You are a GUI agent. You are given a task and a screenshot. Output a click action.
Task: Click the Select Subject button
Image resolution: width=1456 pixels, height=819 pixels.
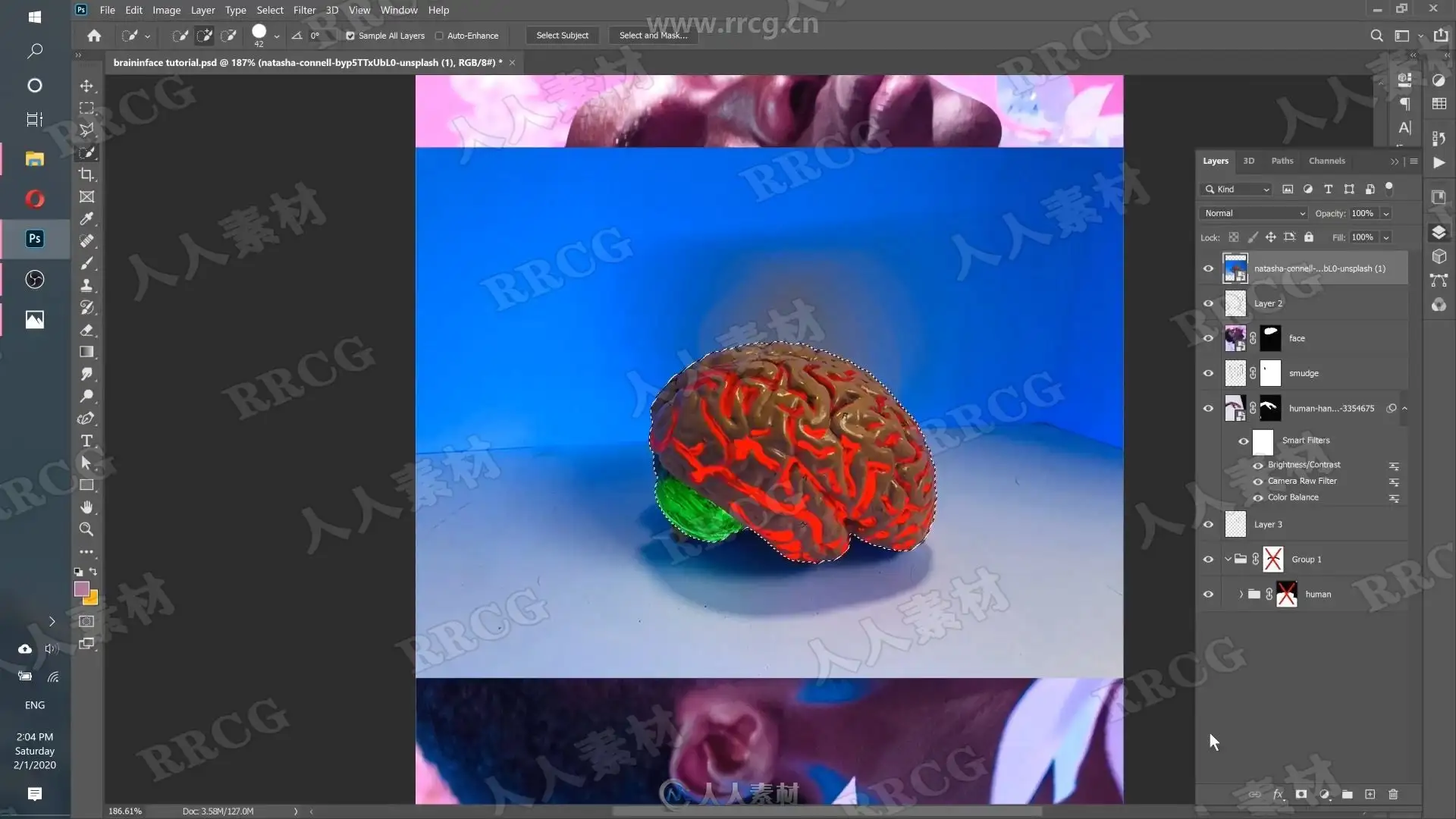click(562, 36)
